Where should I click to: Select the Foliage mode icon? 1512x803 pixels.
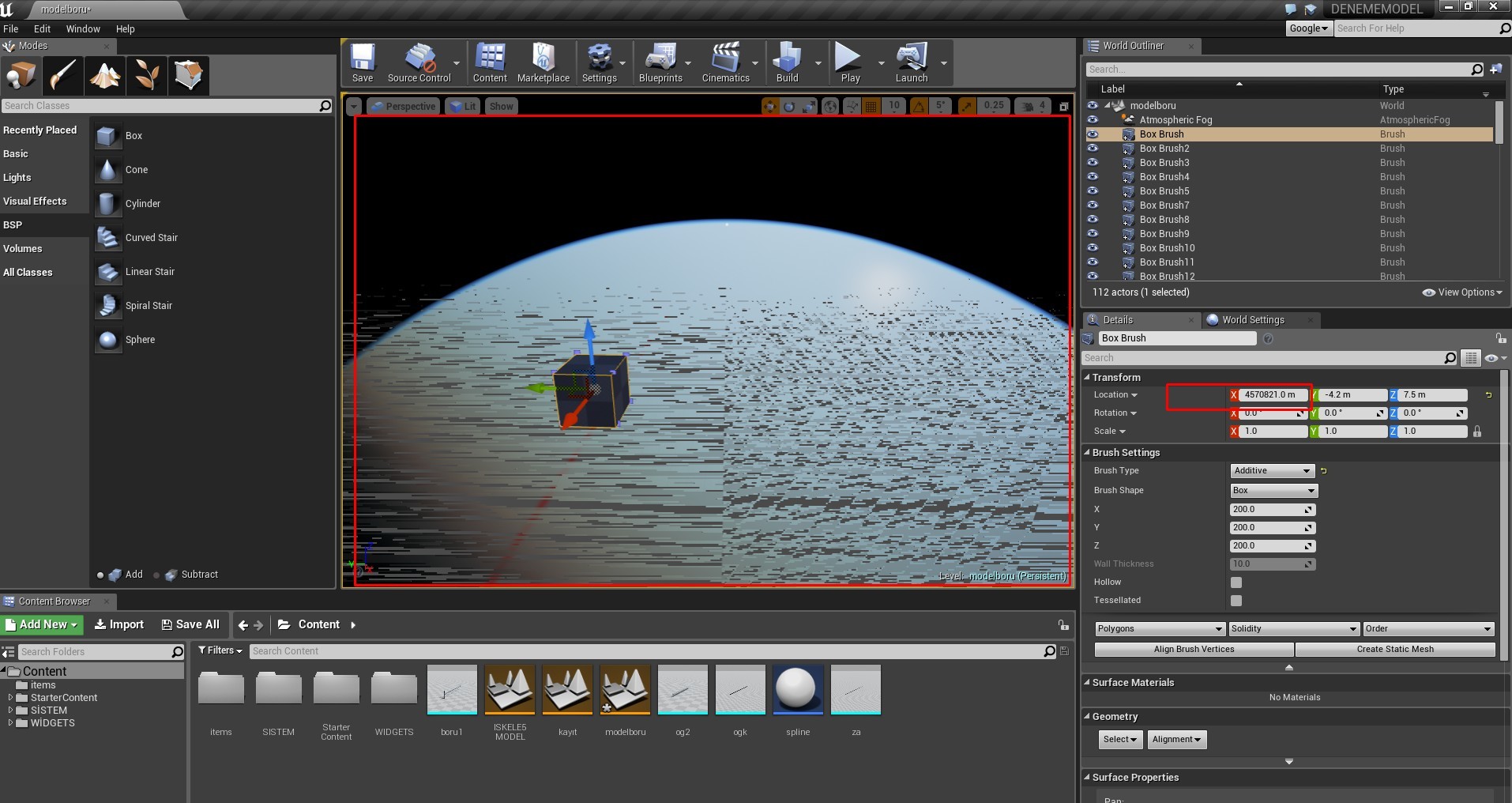pos(147,76)
